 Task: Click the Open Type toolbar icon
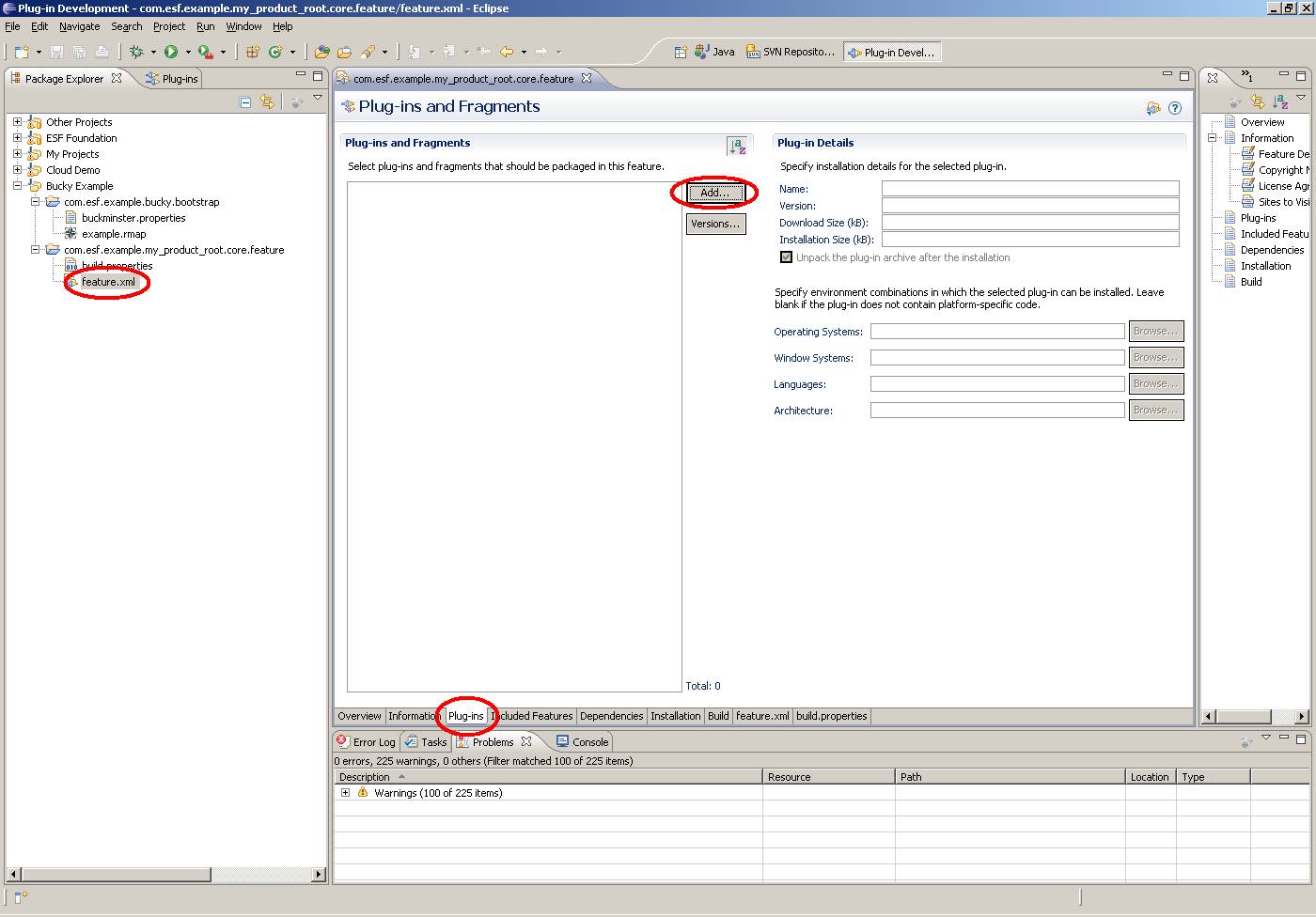point(322,52)
